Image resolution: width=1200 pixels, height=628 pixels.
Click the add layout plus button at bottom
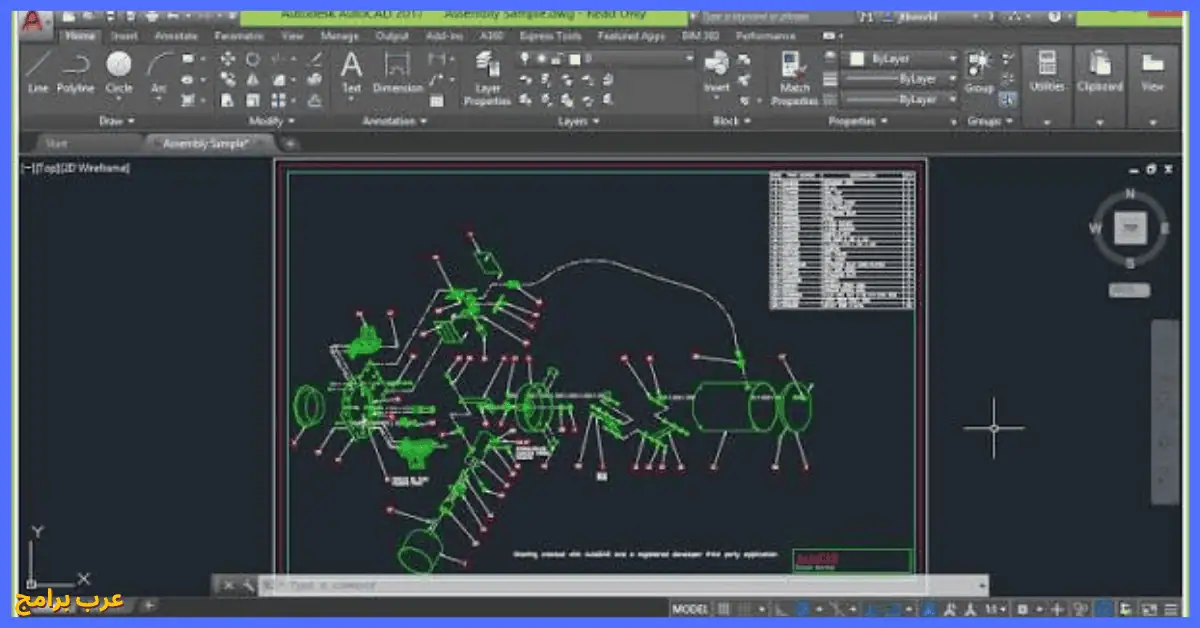pyautogui.click(x=149, y=604)
